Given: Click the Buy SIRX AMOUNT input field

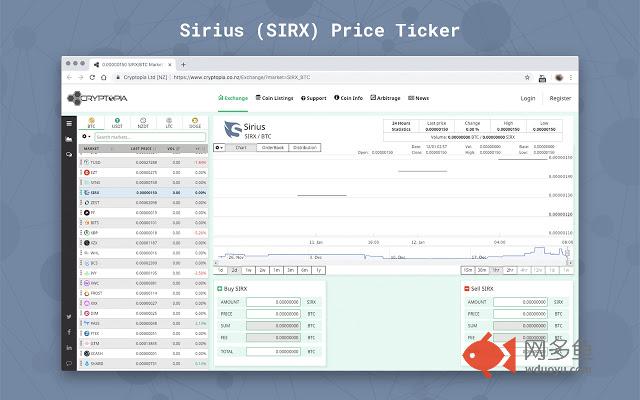Looking at the screenshot, I should tap(273, 302).
